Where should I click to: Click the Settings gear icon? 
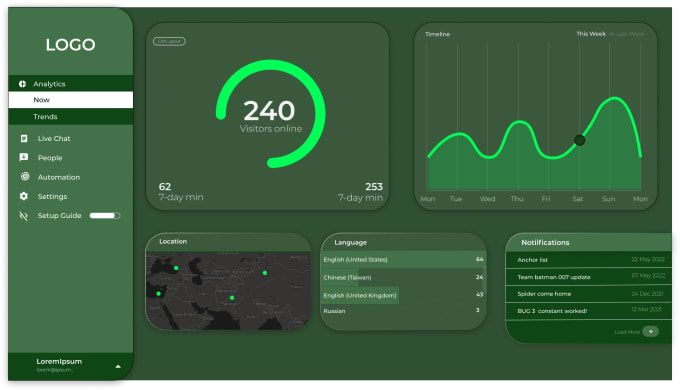[23, 196]
